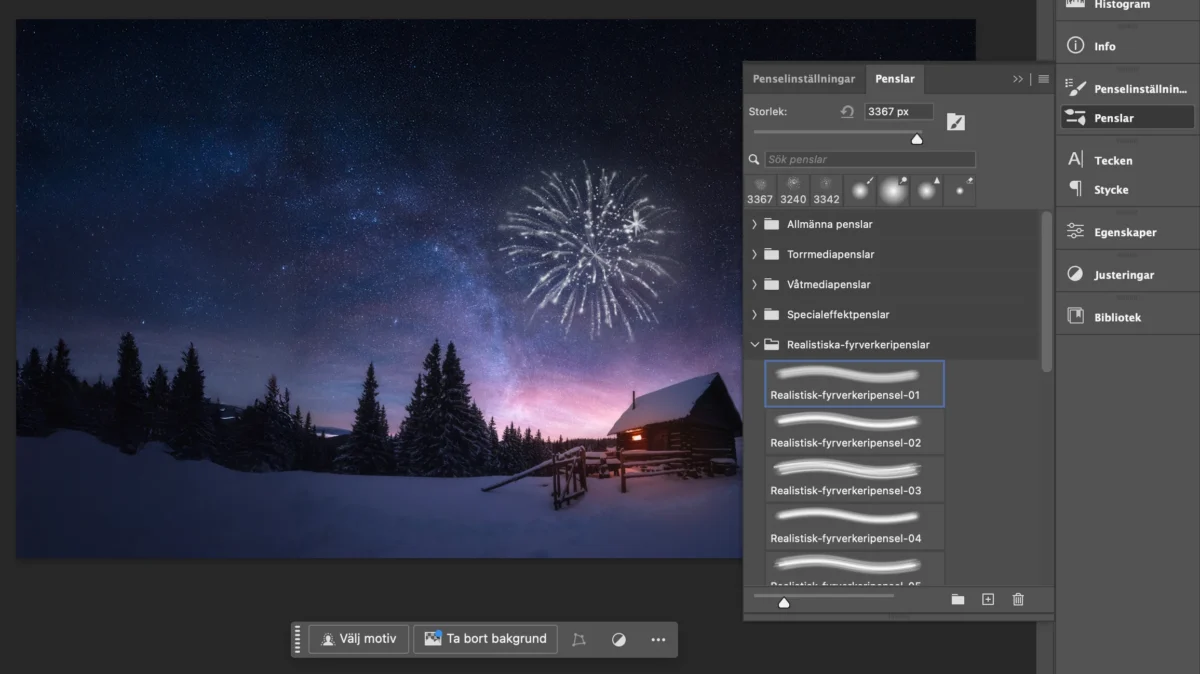The width and height of the screenshot is (1200, 674).
Task: Collapse panel with double-arrow icon
Action: pos(1018,79)
